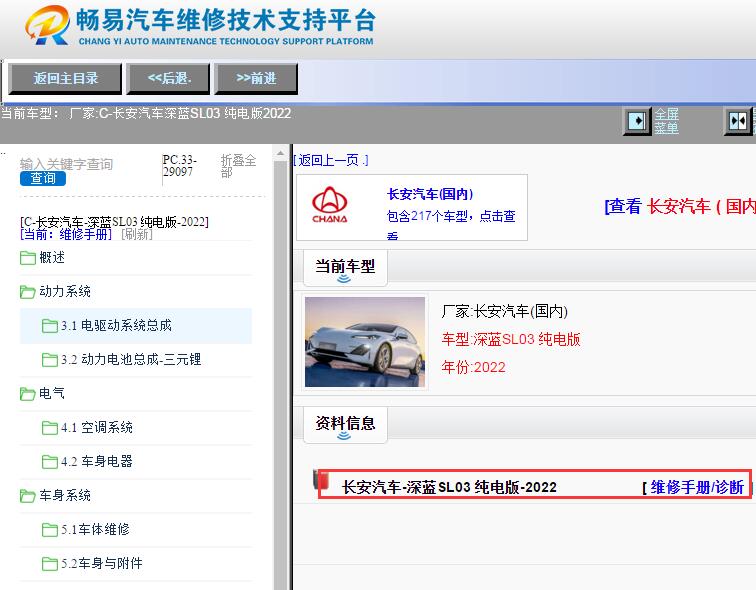Open 3.2 动力电池总成-三元锂 item
756x590 pixels.
(131, 359)
